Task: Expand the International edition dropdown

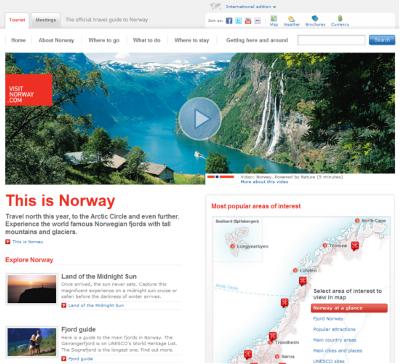Action: pos(251,7)
